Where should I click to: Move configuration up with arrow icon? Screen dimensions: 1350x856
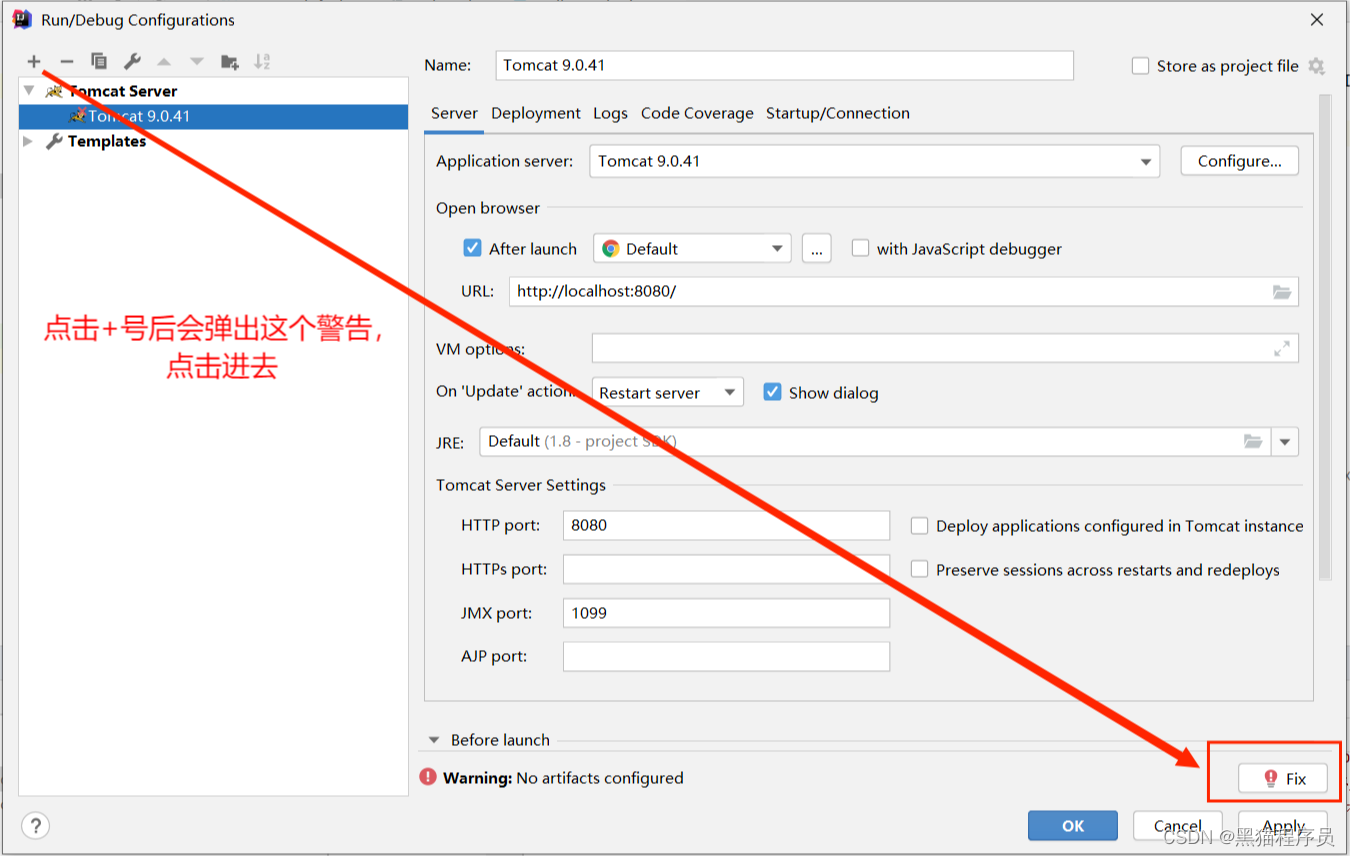point(164,62)
